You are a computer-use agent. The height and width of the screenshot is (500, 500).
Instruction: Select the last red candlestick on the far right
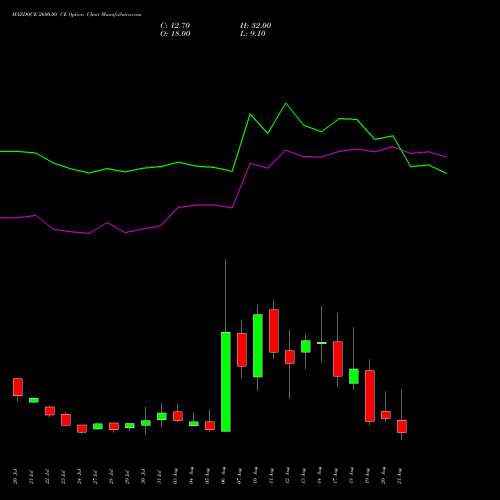click(x=402, y=426)
